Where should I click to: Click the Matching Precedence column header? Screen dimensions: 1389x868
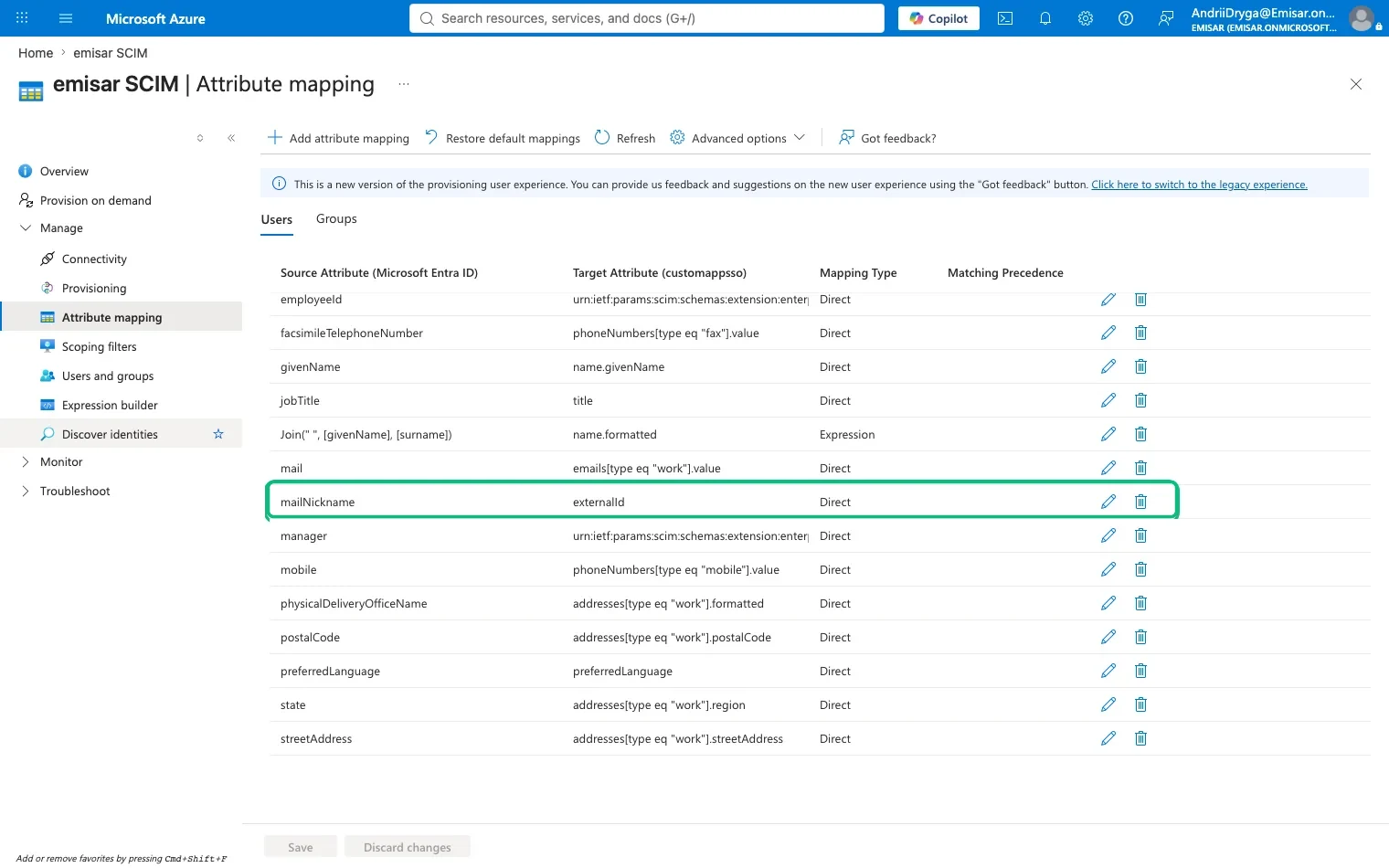(1005, 273)
